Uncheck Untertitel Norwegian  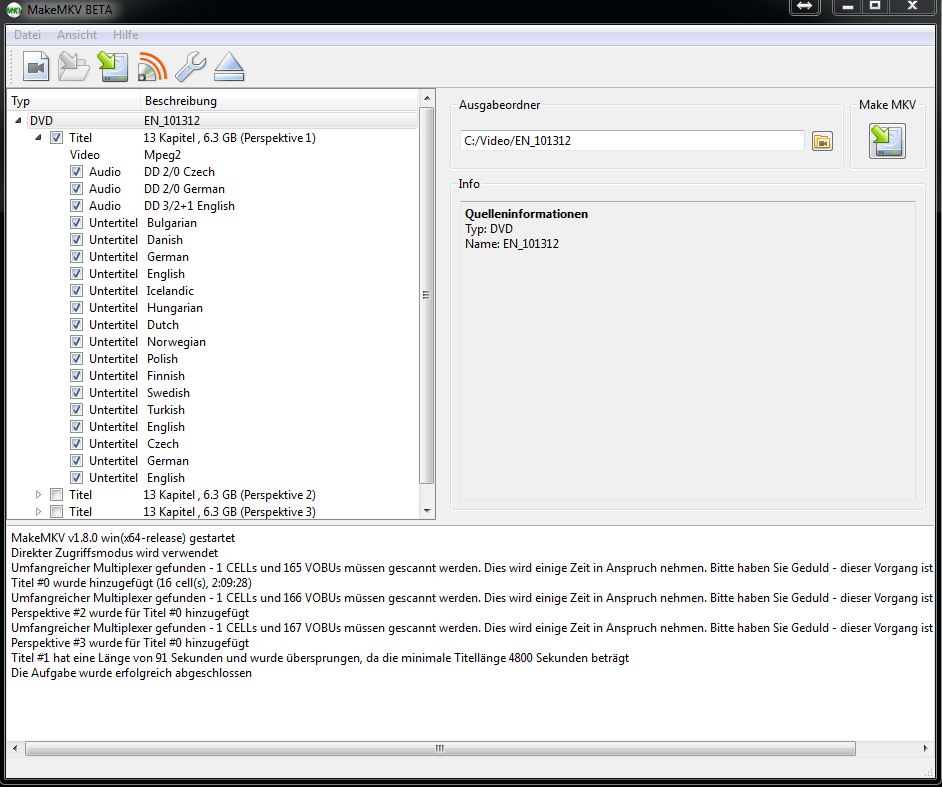click(76, 342)
